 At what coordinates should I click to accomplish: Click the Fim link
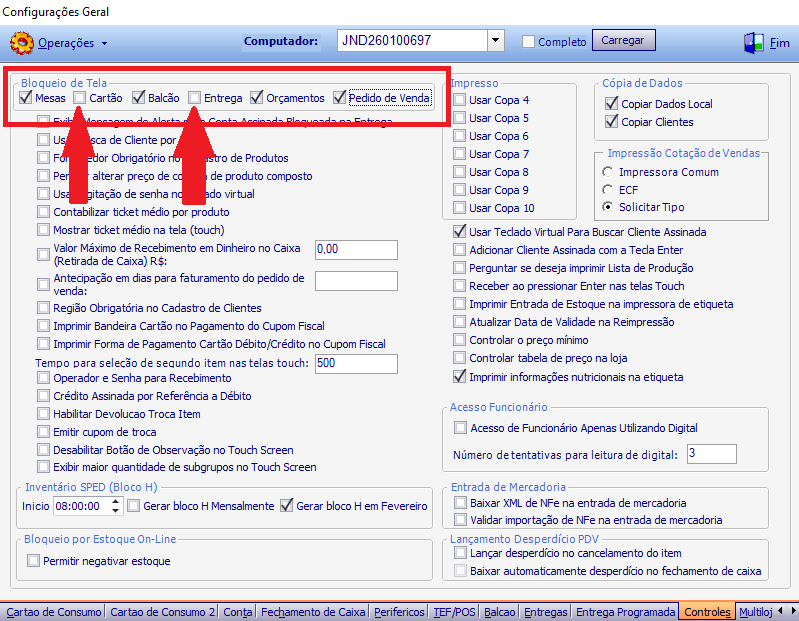[779, 43]
